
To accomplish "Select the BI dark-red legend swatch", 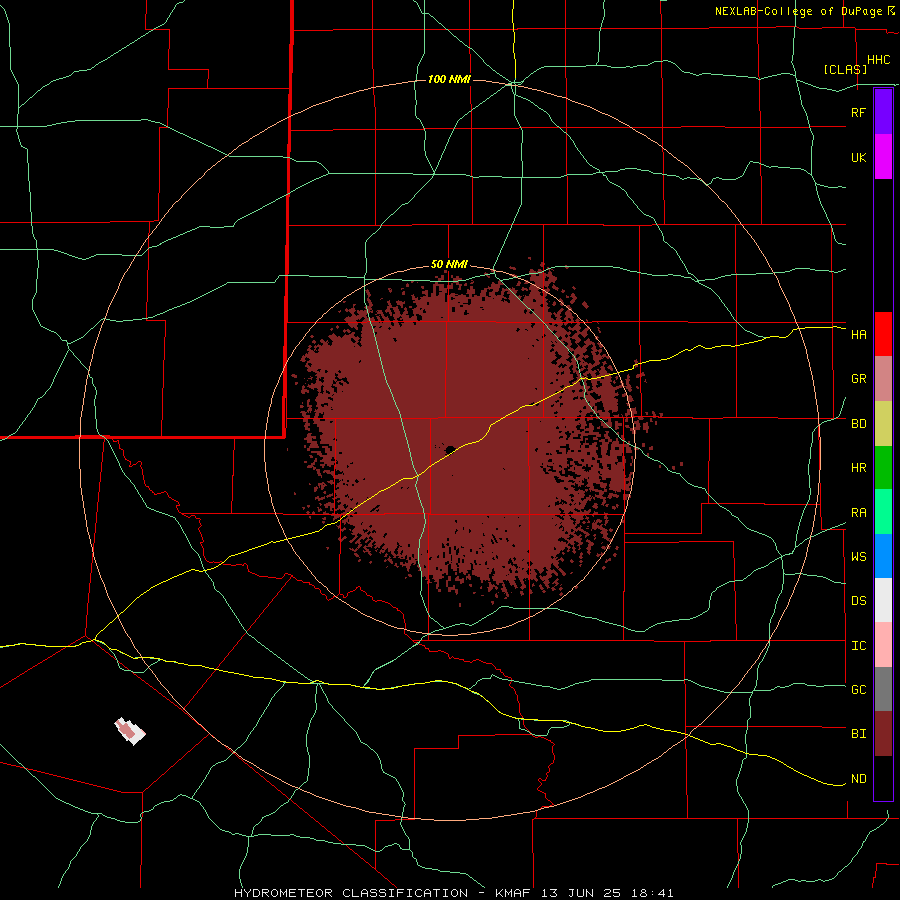I will pos(883,734).
